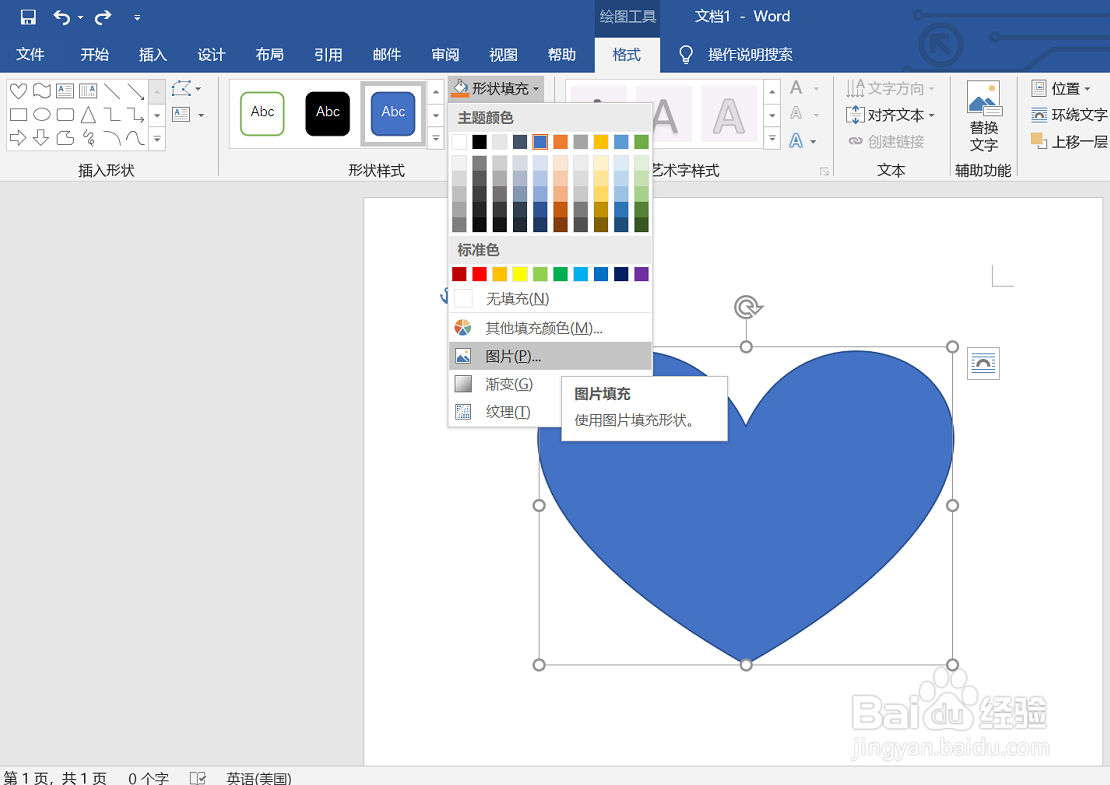Switch to the Design (设计) tab
Screen dimensions: 1110x785
click(x=211, y=55)
